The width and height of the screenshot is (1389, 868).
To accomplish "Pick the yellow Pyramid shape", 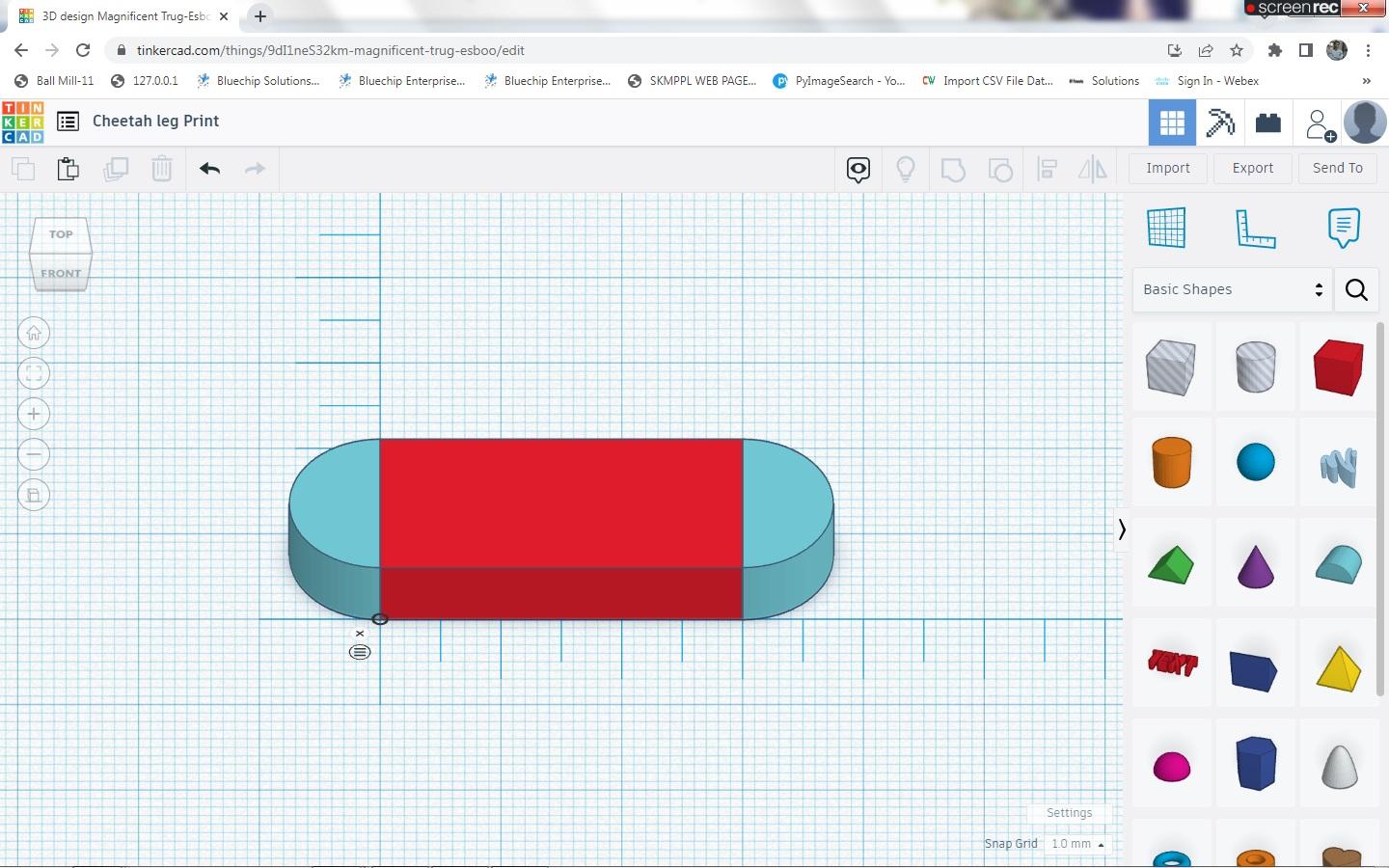I will tap(1339, 668).
